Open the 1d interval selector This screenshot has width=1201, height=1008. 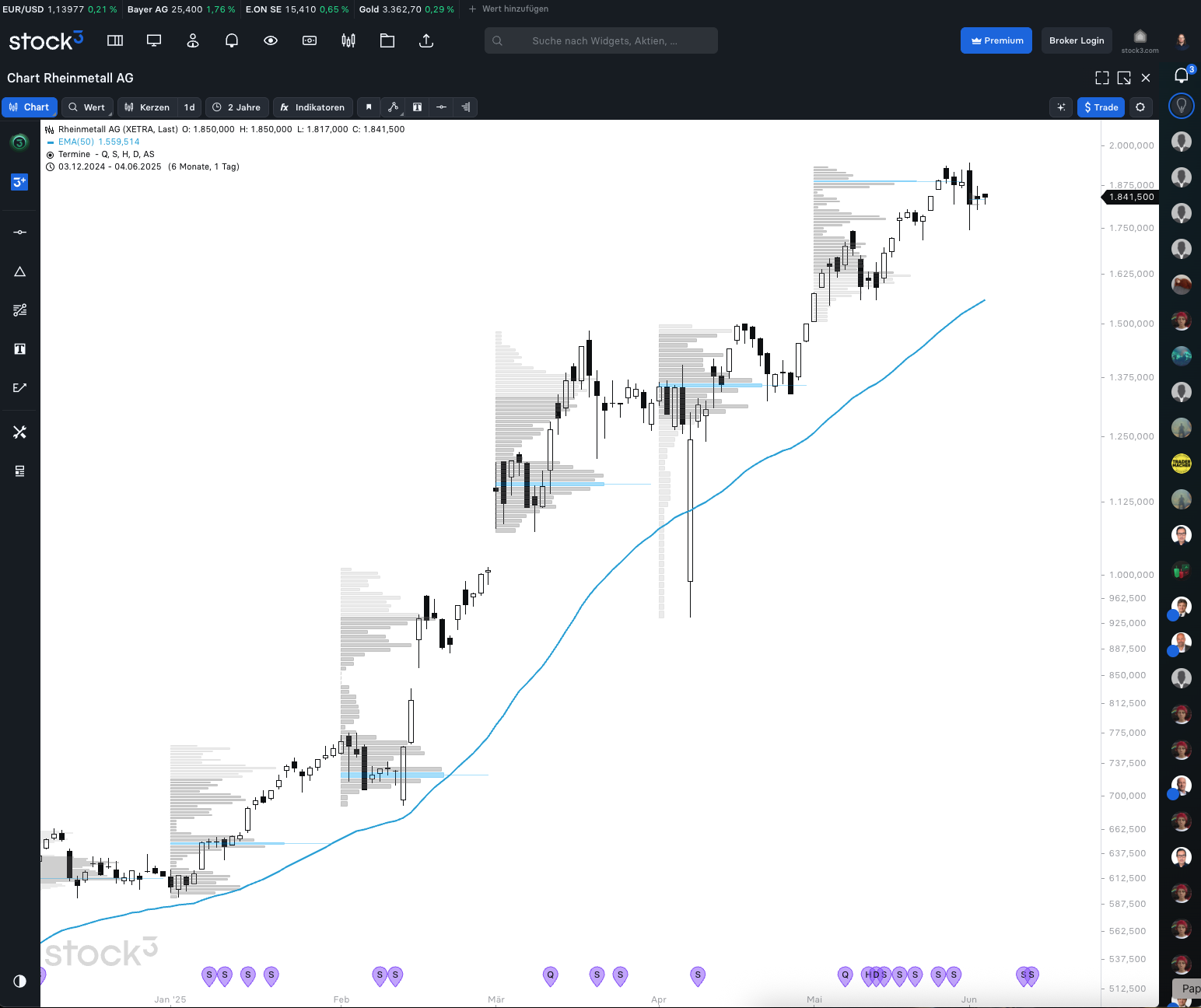(x=189, y=107)
